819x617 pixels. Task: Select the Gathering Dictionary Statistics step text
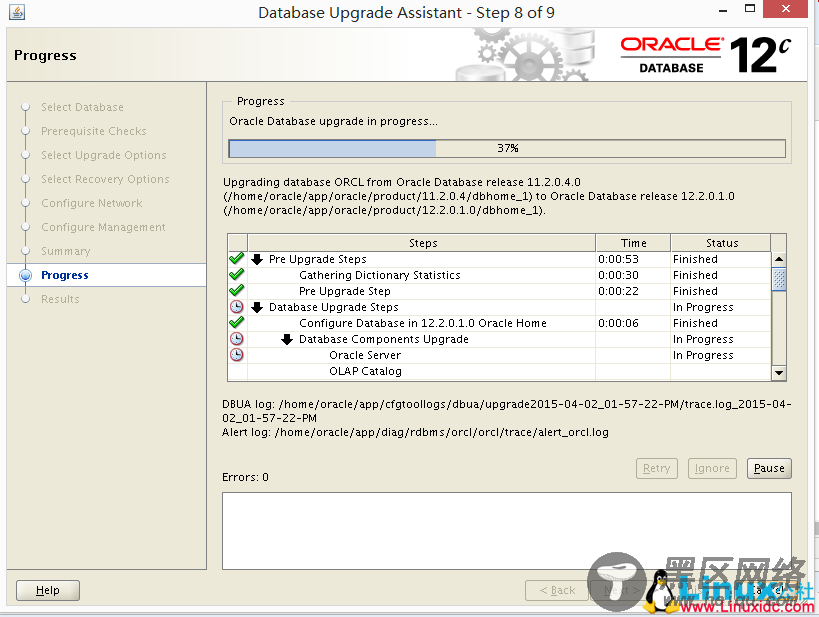point(380,275)
